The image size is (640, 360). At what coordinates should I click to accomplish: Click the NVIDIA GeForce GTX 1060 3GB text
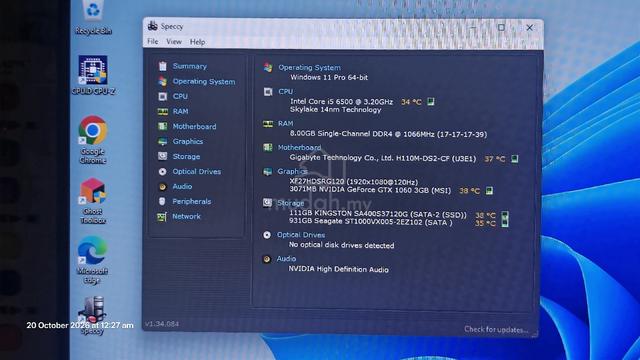(x=370, y=190)
